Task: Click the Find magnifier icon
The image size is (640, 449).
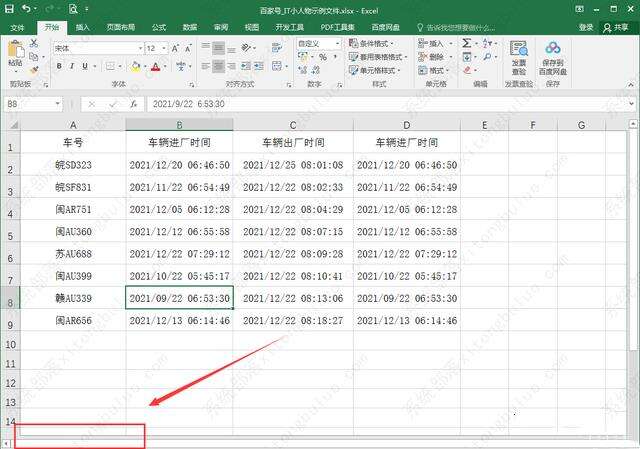Action: tap(487, 57)
